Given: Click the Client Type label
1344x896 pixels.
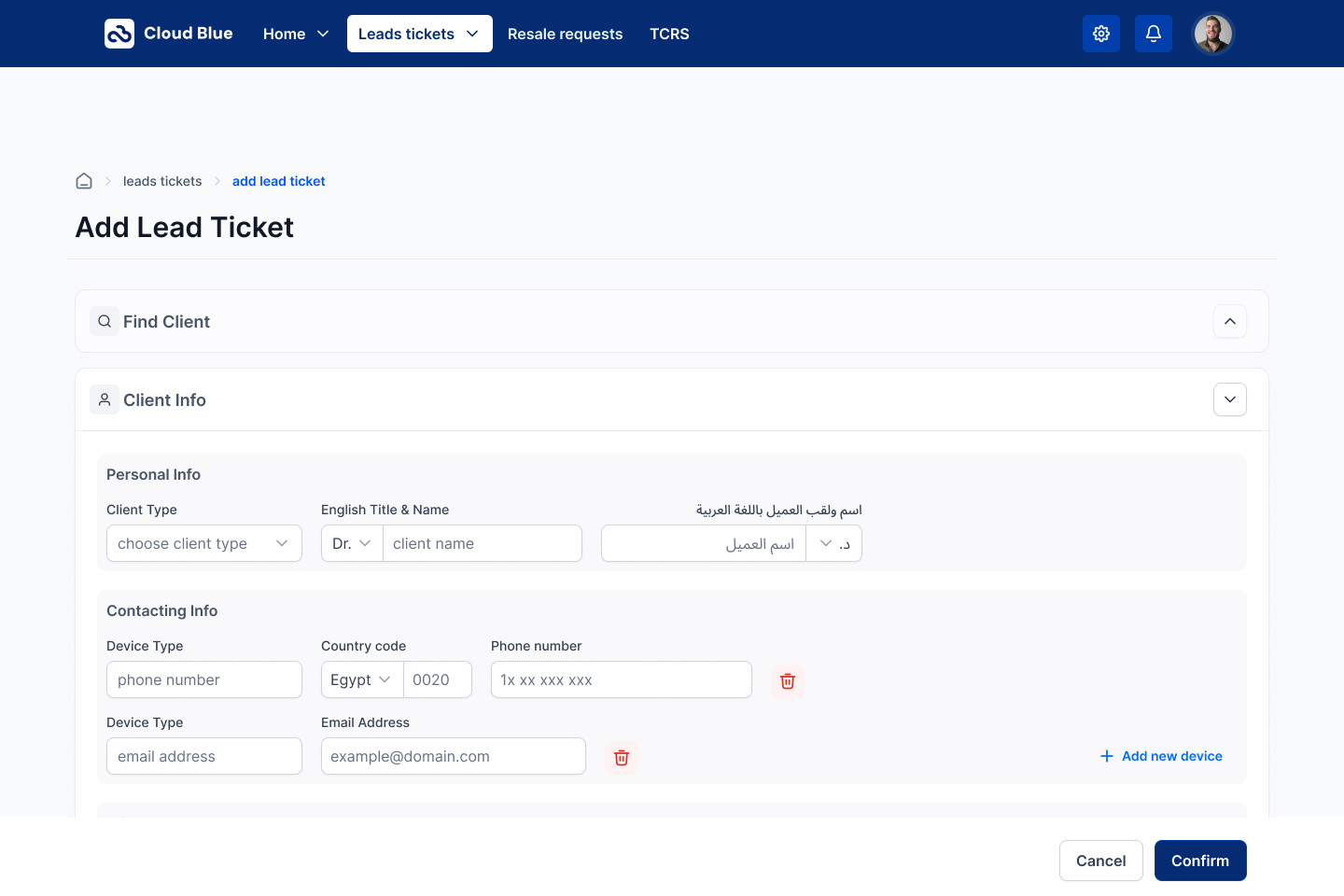Looking at the screenshot, I should pyautogui.click(x=142, y=510).
